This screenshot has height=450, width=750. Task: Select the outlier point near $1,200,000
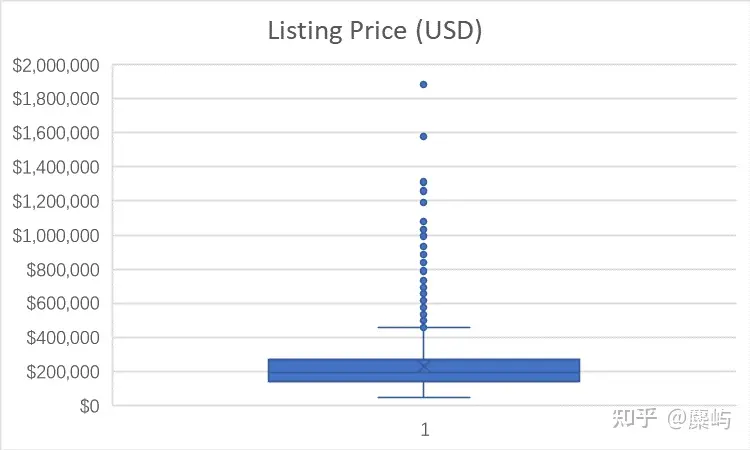coord(423,202)
